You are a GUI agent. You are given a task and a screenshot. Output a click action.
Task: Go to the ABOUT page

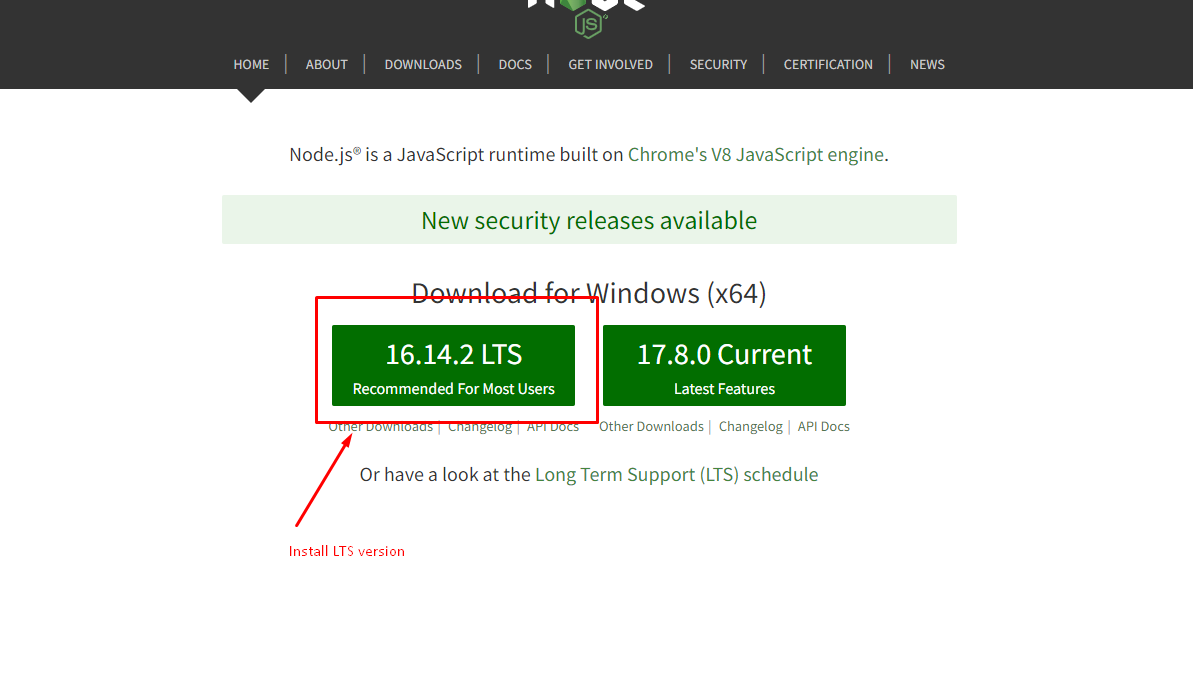point(326,65)
